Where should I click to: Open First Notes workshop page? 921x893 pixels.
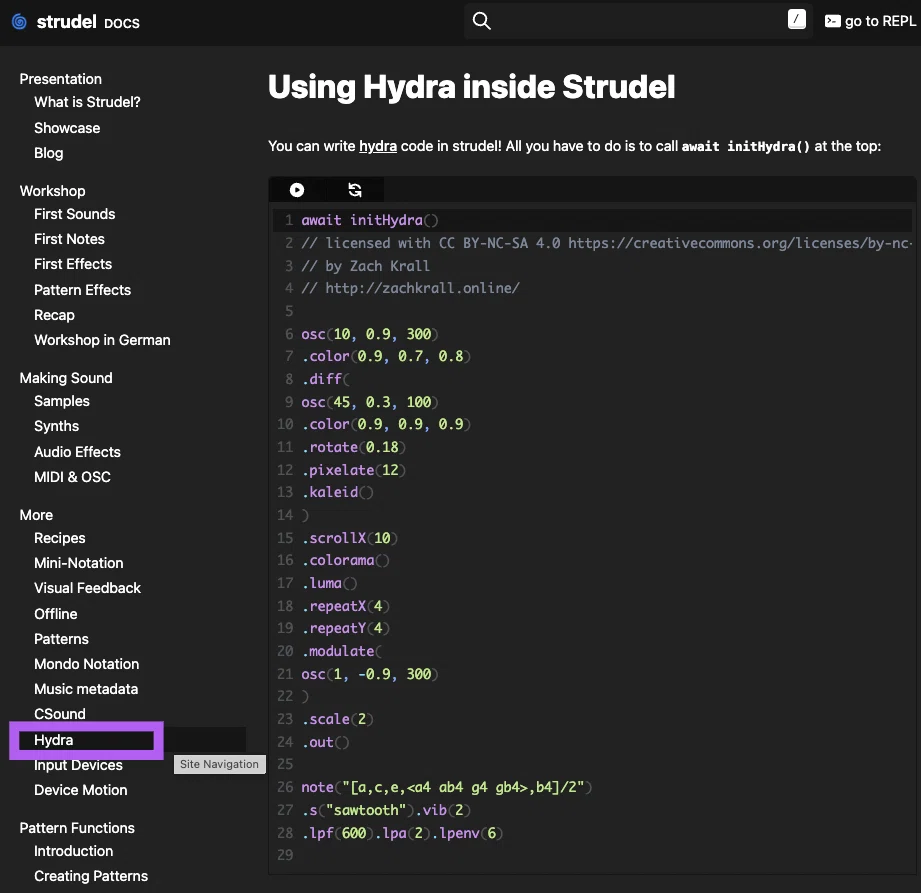pos(69,239)
